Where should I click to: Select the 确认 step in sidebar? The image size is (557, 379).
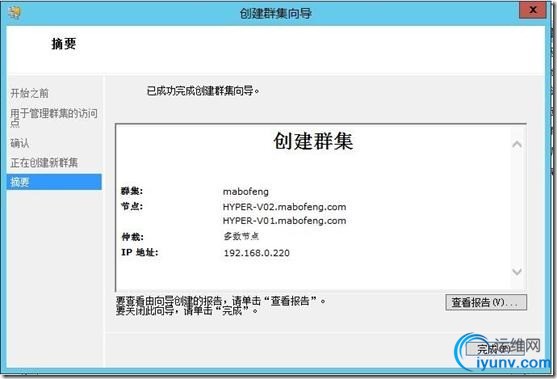point(20,143)
